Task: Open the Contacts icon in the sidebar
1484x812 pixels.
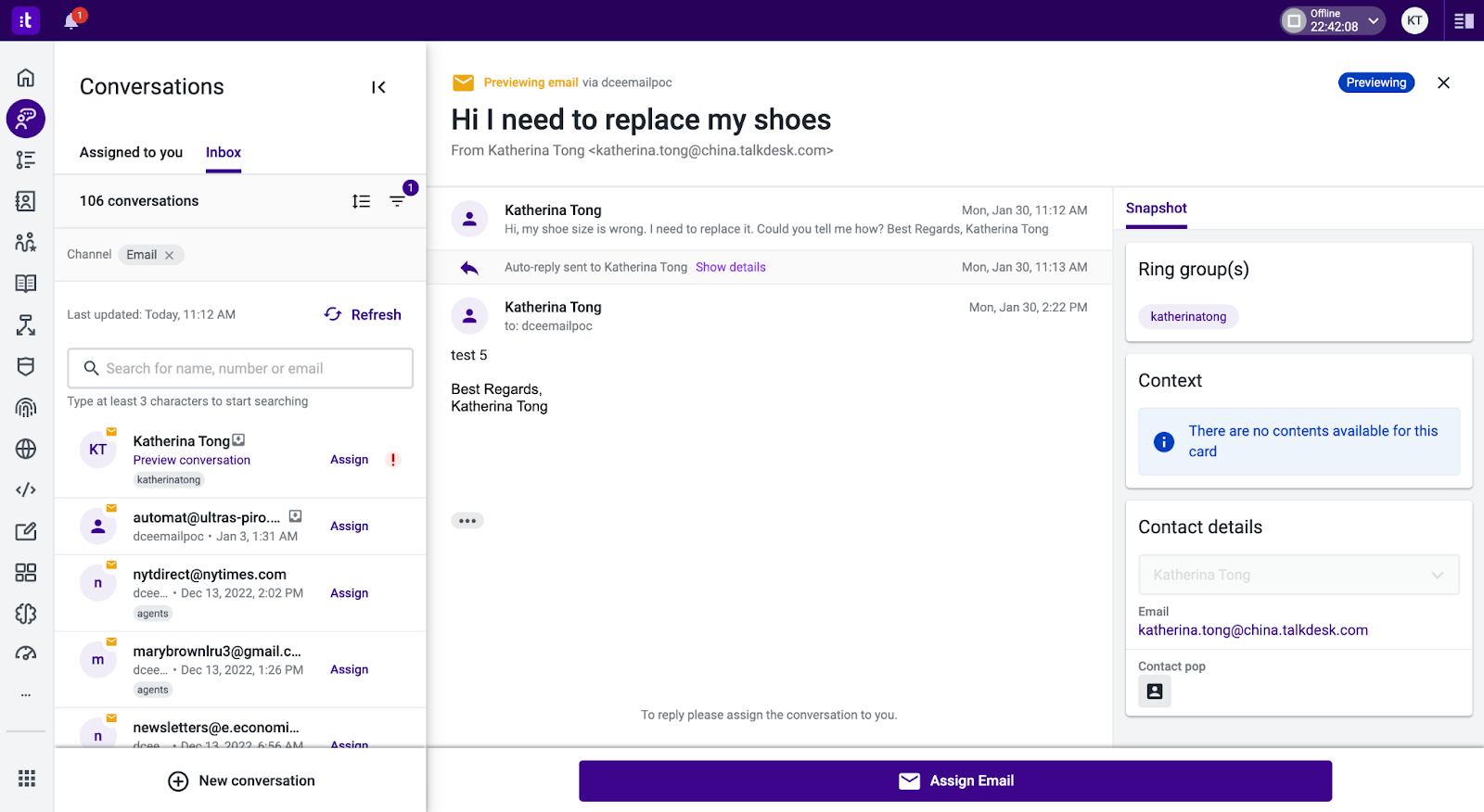Action: click(26, 201)
